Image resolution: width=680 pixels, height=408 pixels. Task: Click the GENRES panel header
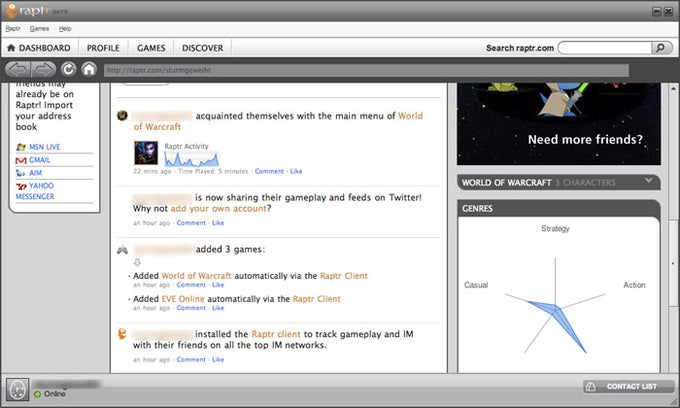tap(559, 209)
